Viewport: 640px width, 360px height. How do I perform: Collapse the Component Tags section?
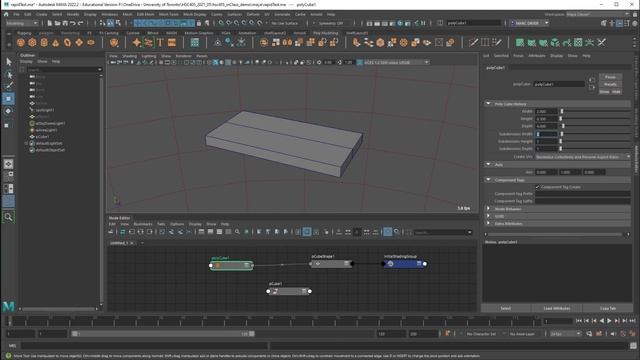pyautogui.click(x=488, y=180)
